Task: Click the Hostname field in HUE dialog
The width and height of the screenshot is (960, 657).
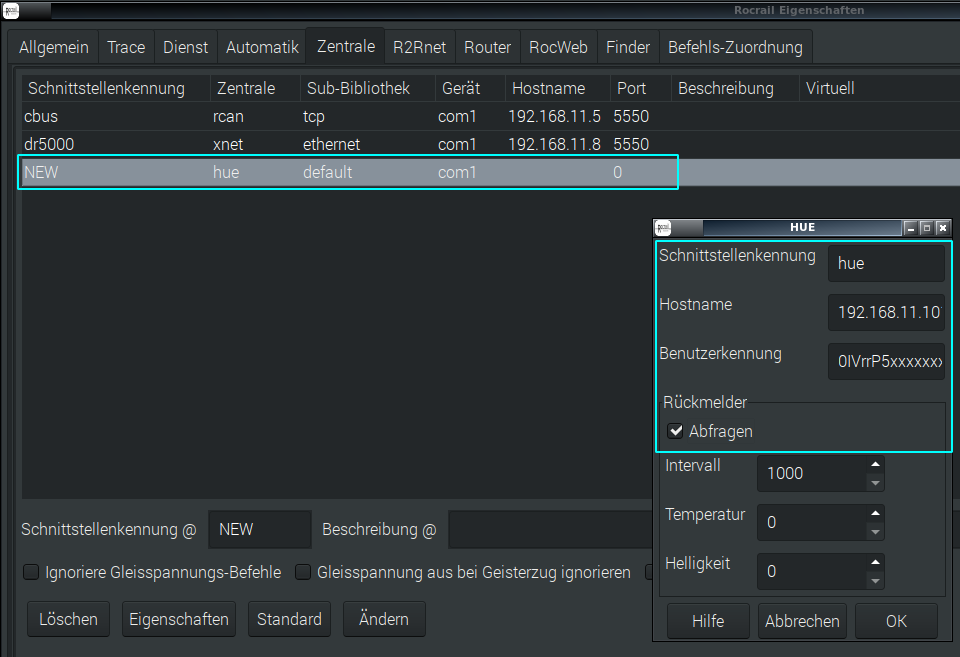Action: (885, 313)
